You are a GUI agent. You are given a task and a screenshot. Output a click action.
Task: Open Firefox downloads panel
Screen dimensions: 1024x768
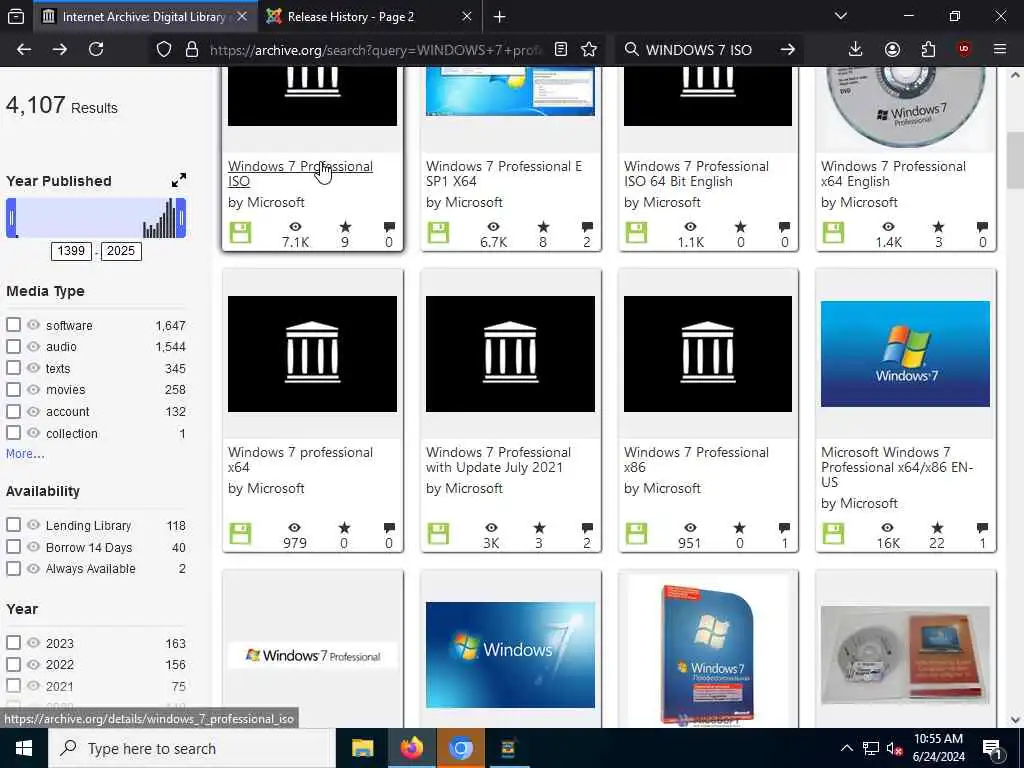[x=856, y=49]
